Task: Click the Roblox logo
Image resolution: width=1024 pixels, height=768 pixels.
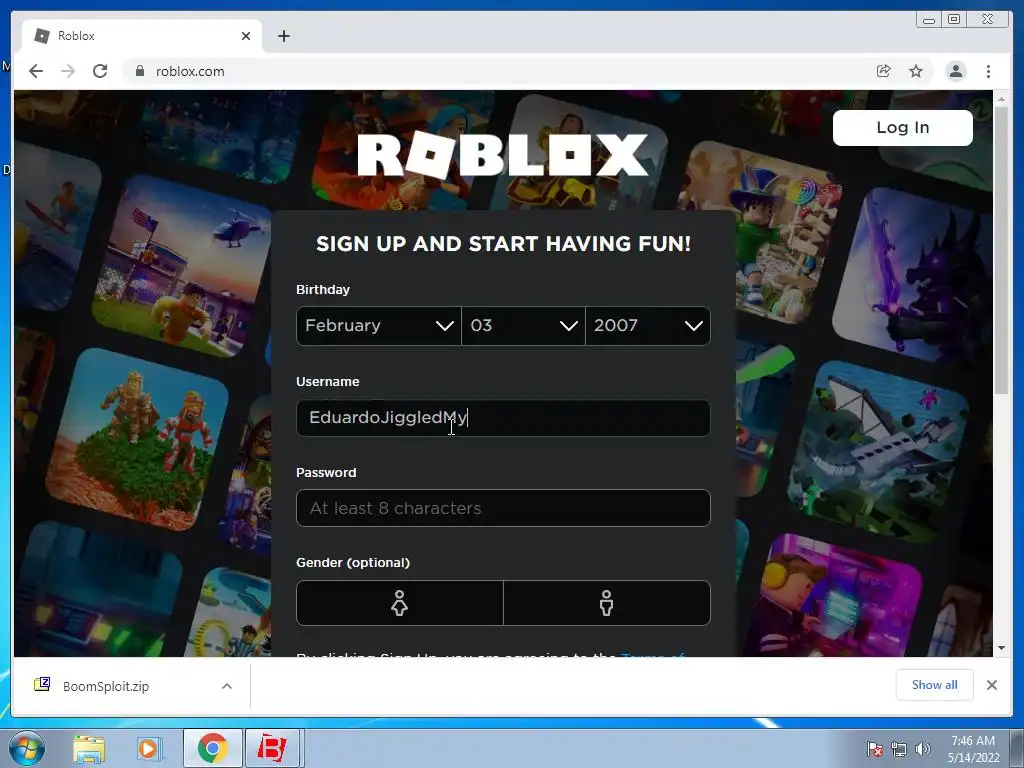Action: (x=503, y=155)
